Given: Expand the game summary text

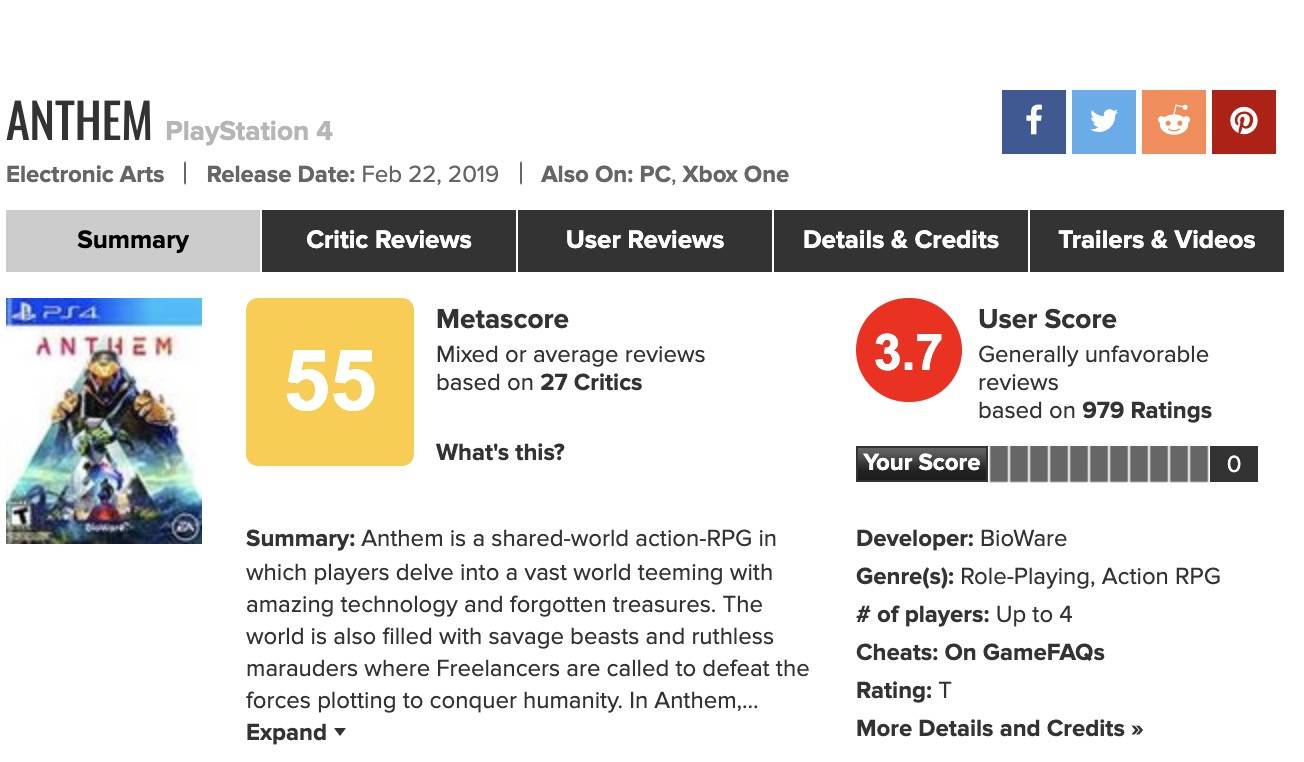Looking at the screenshot, I should pyautogui.click(x=296, y=732).
